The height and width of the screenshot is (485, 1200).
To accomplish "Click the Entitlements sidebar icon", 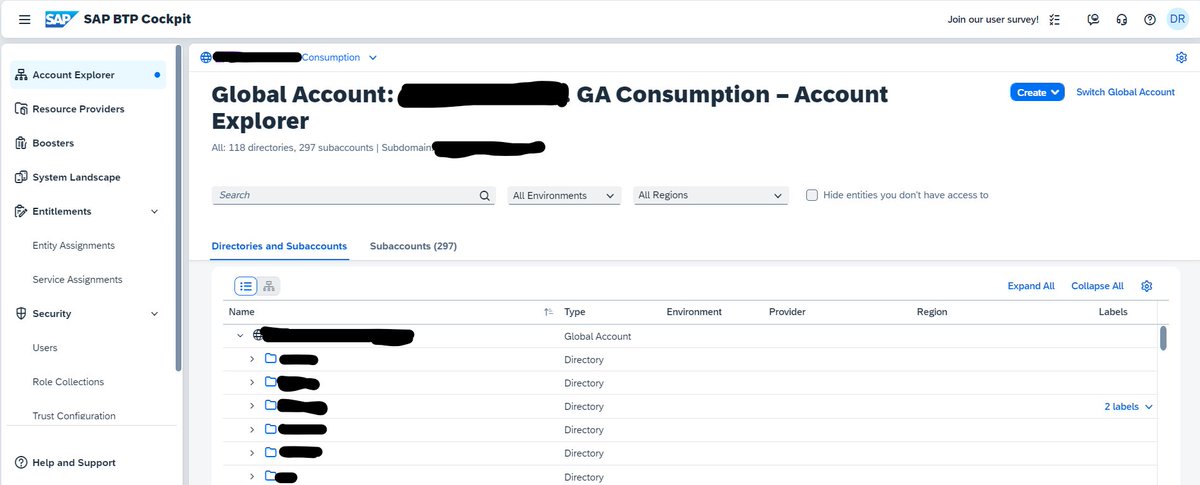I will [21, 211].
